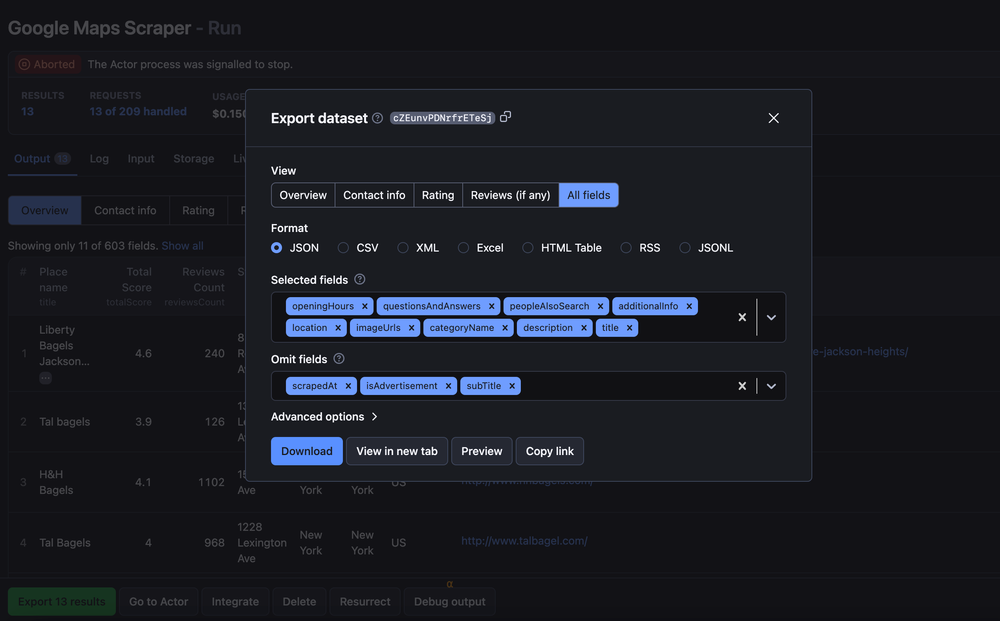Switch view to Contact info tab
Screen dimensions: 1000x621
(x=374, y=195)
